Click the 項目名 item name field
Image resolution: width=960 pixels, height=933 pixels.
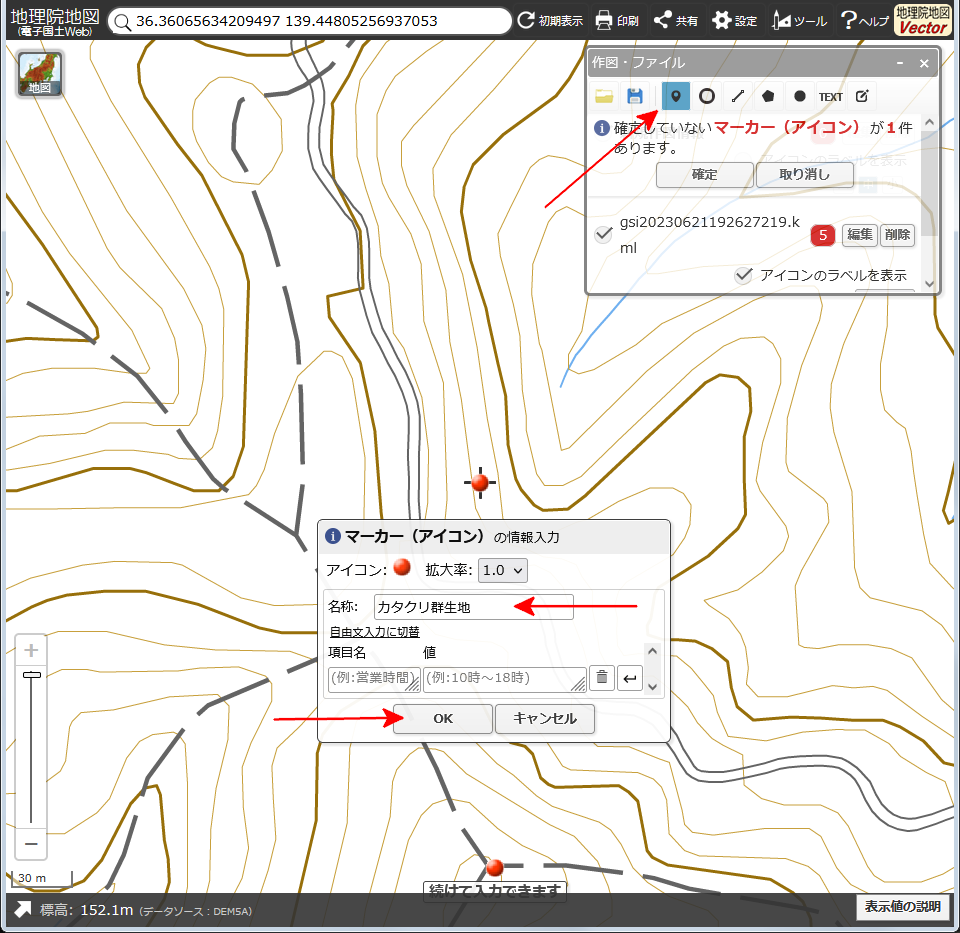(x=374, y=679)
